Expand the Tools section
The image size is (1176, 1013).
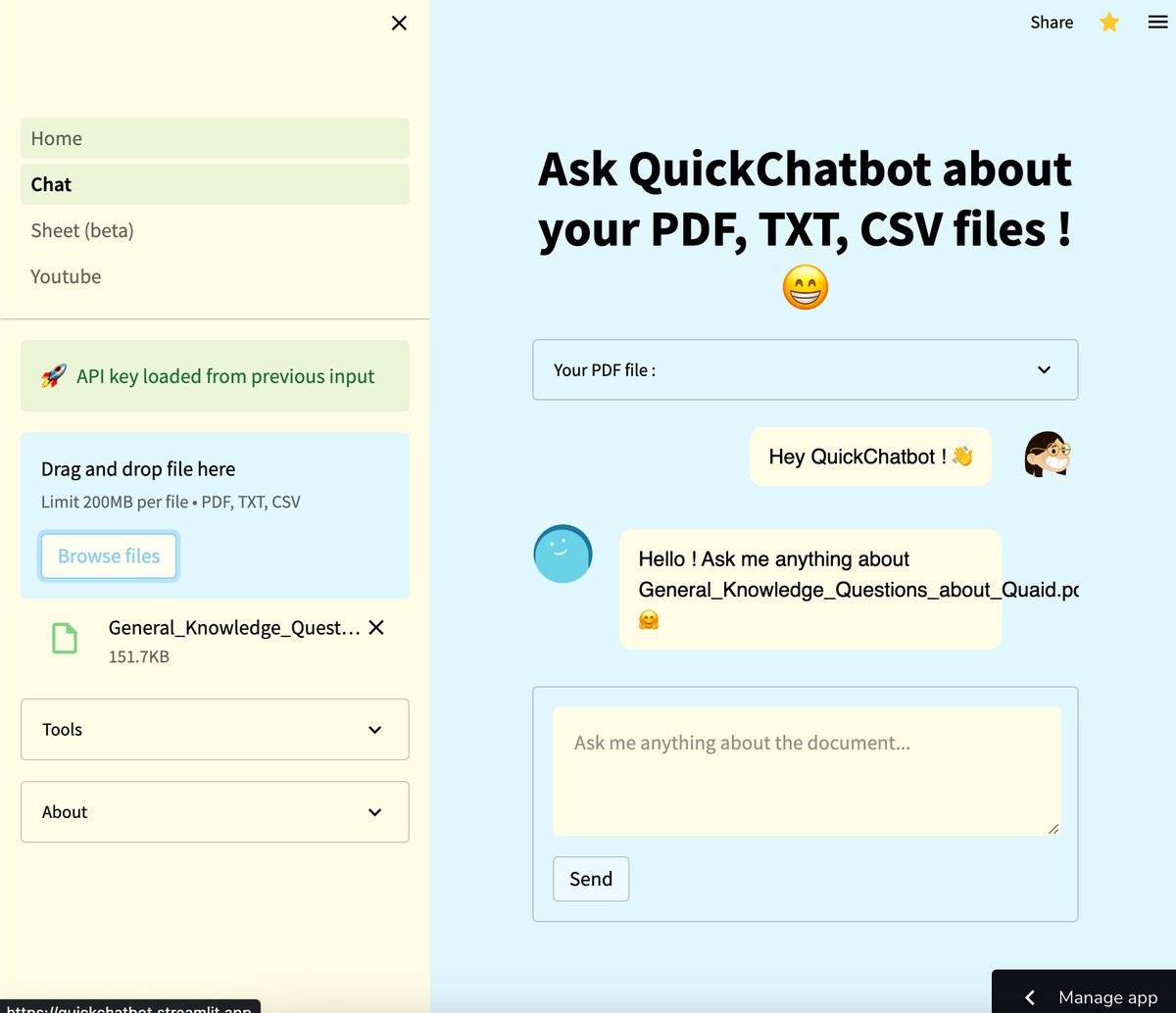[x=215, y=729]
